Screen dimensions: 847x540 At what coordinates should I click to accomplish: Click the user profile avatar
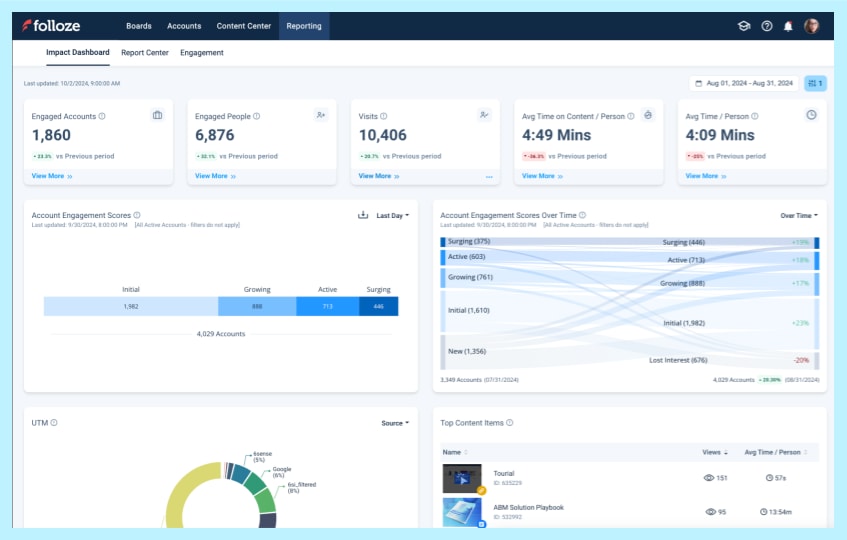(811, 26)
